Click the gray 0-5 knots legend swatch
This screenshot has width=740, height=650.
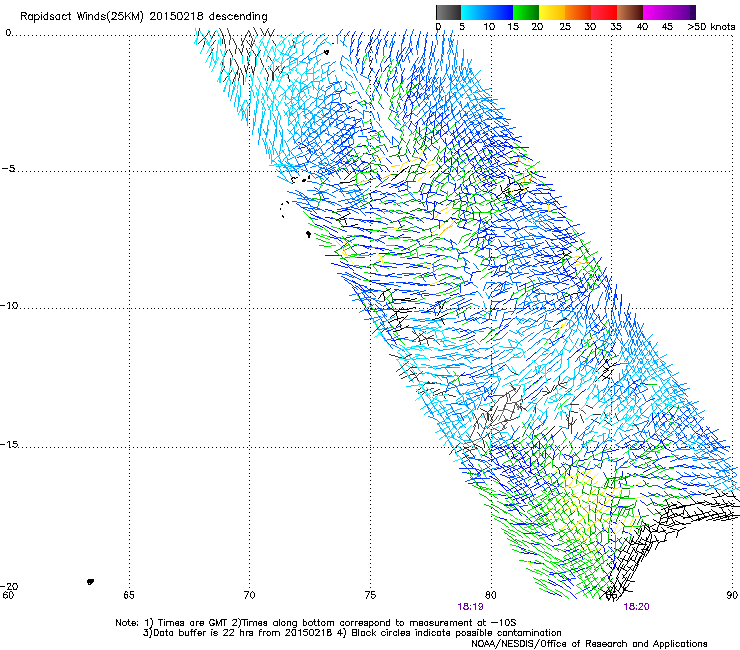[448, 12]
